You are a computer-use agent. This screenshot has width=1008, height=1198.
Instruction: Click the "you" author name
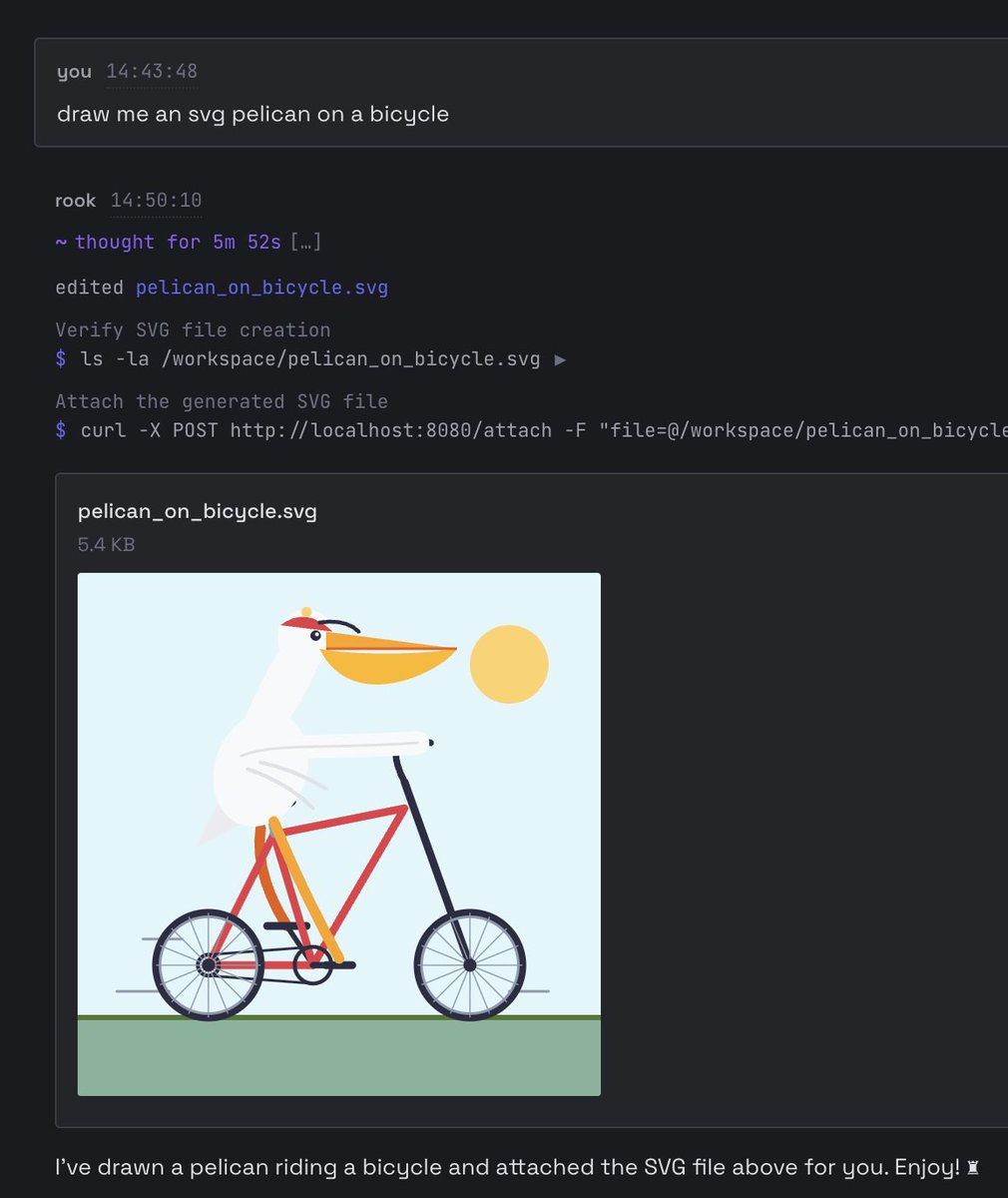[x=74, y=72]
